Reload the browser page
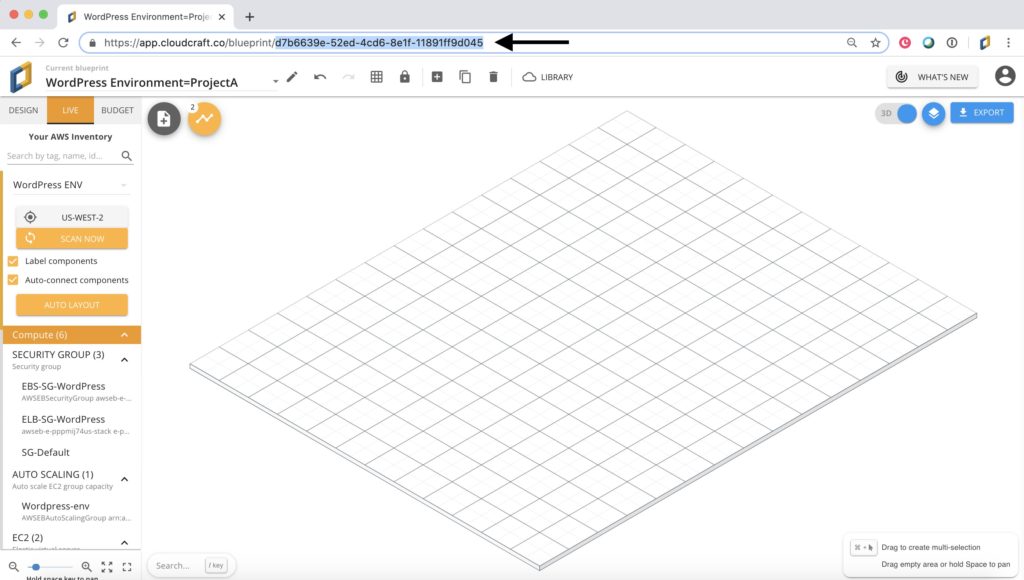1024x580 pixels. click(x=63, y=42)
